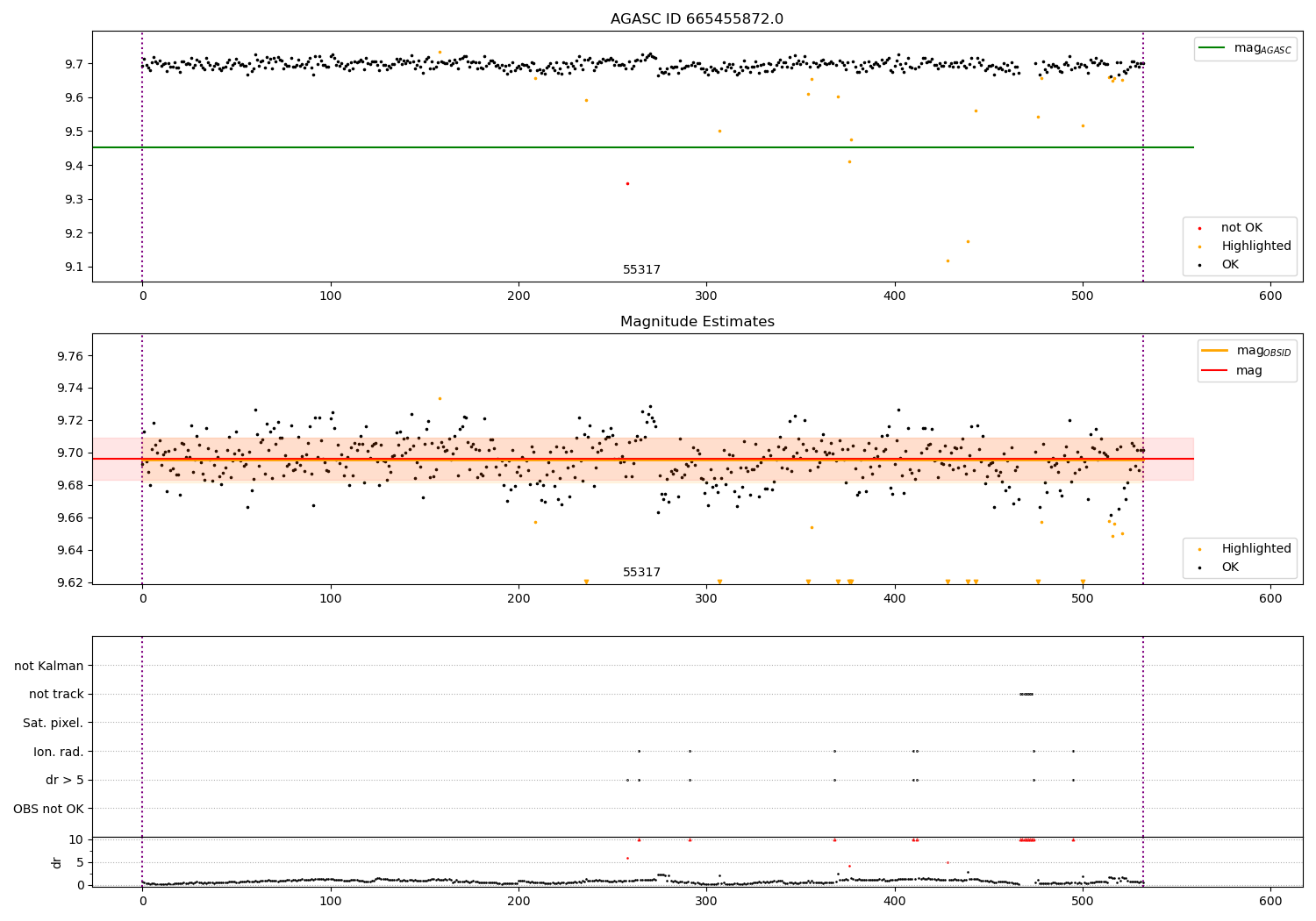This screenshot has width=1316, height=921.
Task: Click the "55317" label in Magnitude Estimates plot
Action: [641, 573]
